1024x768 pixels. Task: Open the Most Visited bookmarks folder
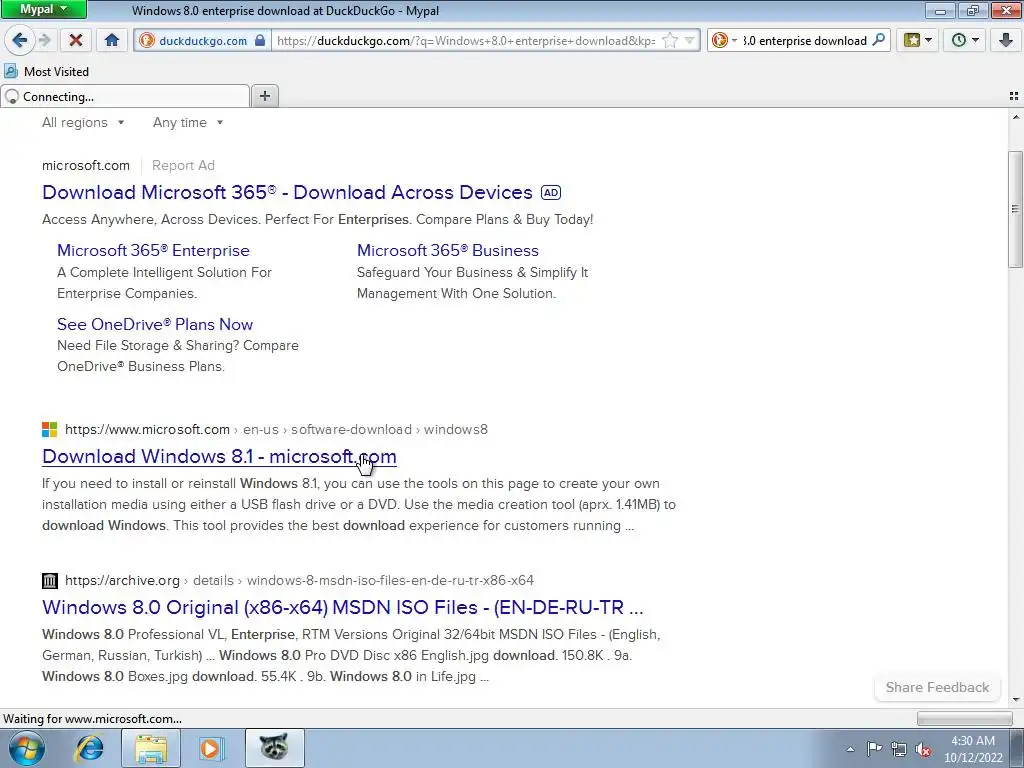coord(46,72)
